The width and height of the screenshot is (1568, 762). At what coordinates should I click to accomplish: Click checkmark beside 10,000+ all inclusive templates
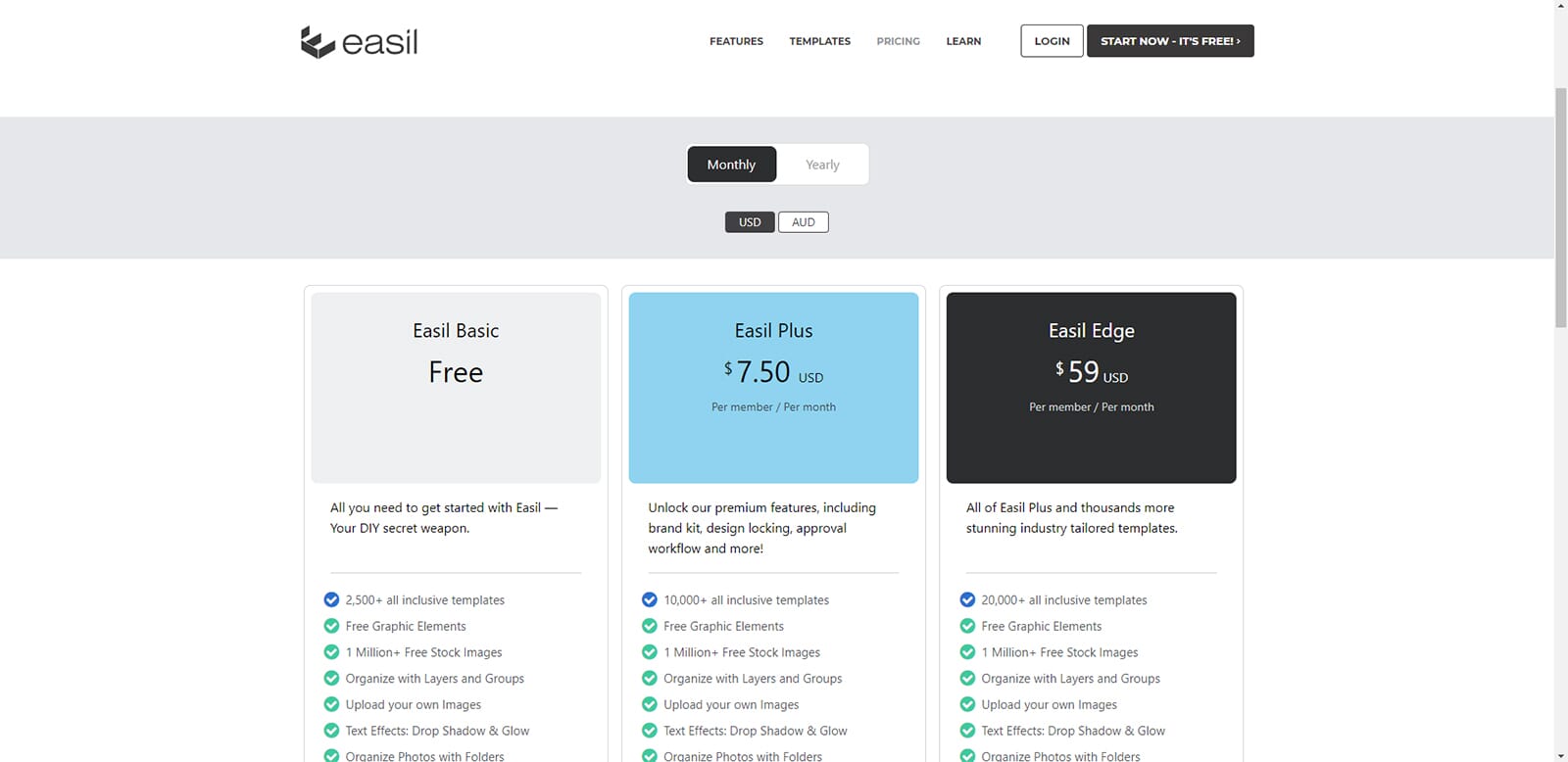649,599
